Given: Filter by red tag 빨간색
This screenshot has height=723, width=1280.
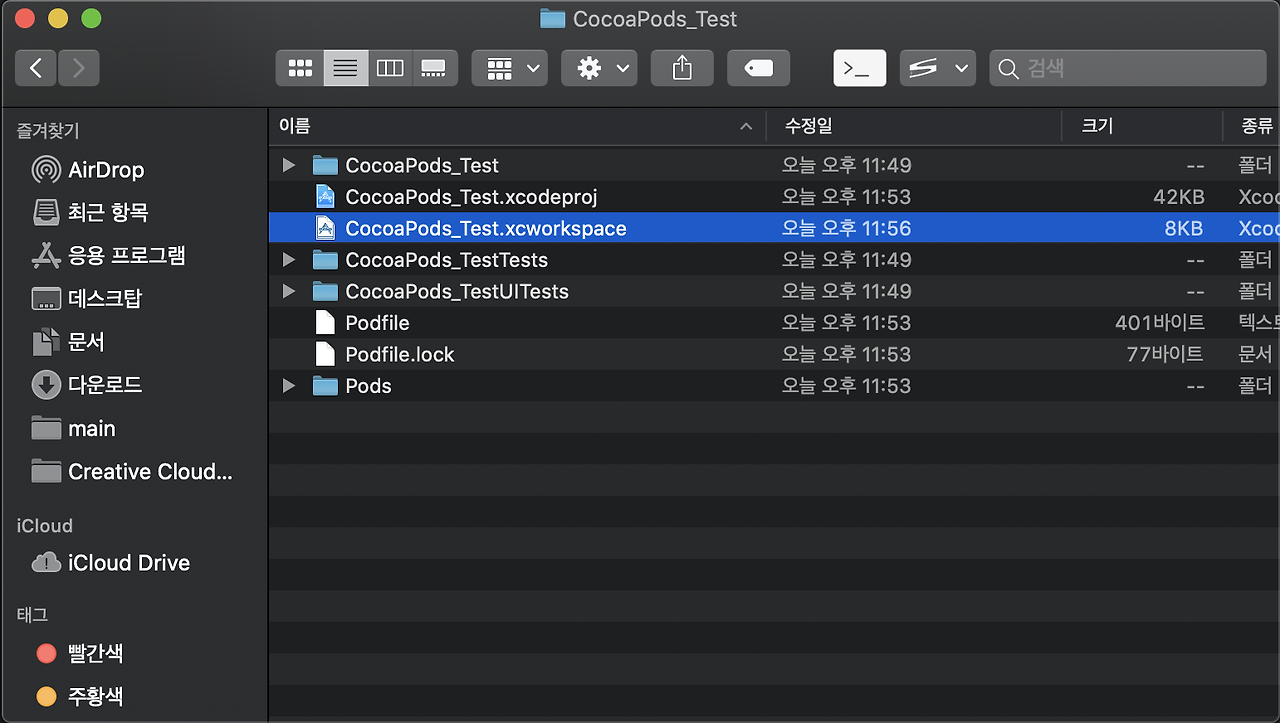Looking at the screenshot, I should click(80, 653).
